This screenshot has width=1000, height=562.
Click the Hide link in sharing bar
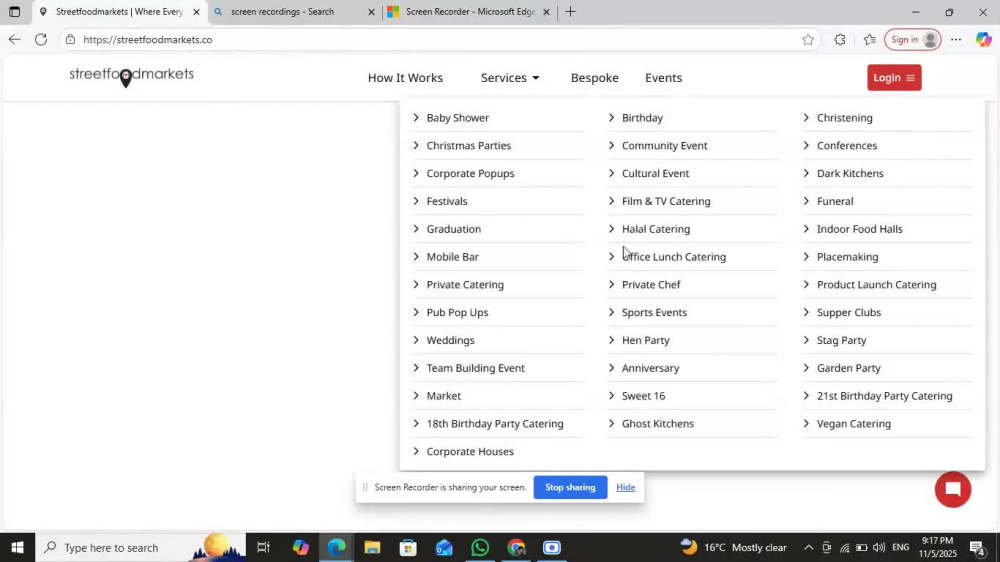(626, 487)
